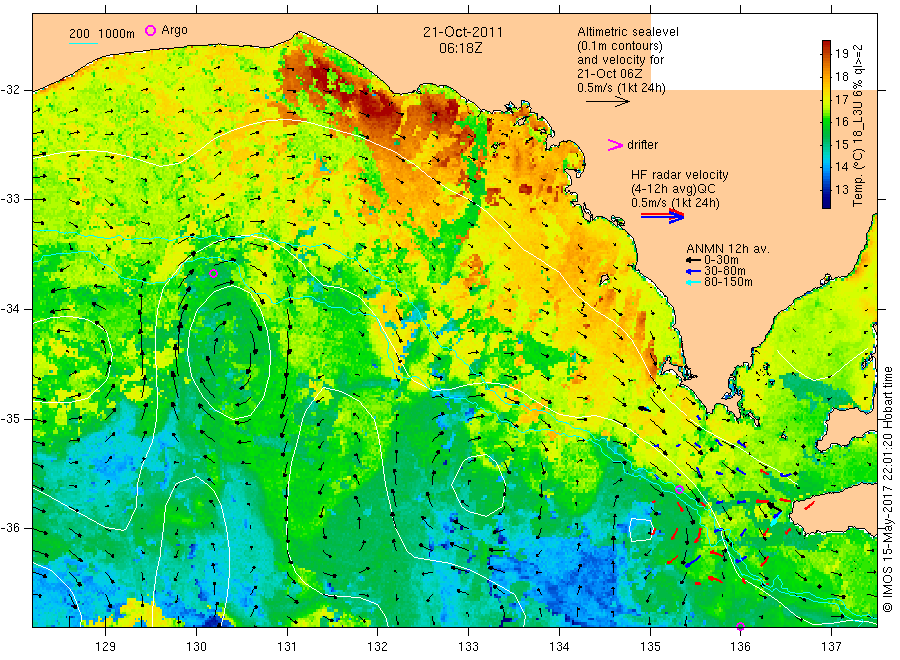Click the 129 longitude axis label
900x660 pixels.
[106, 647]
